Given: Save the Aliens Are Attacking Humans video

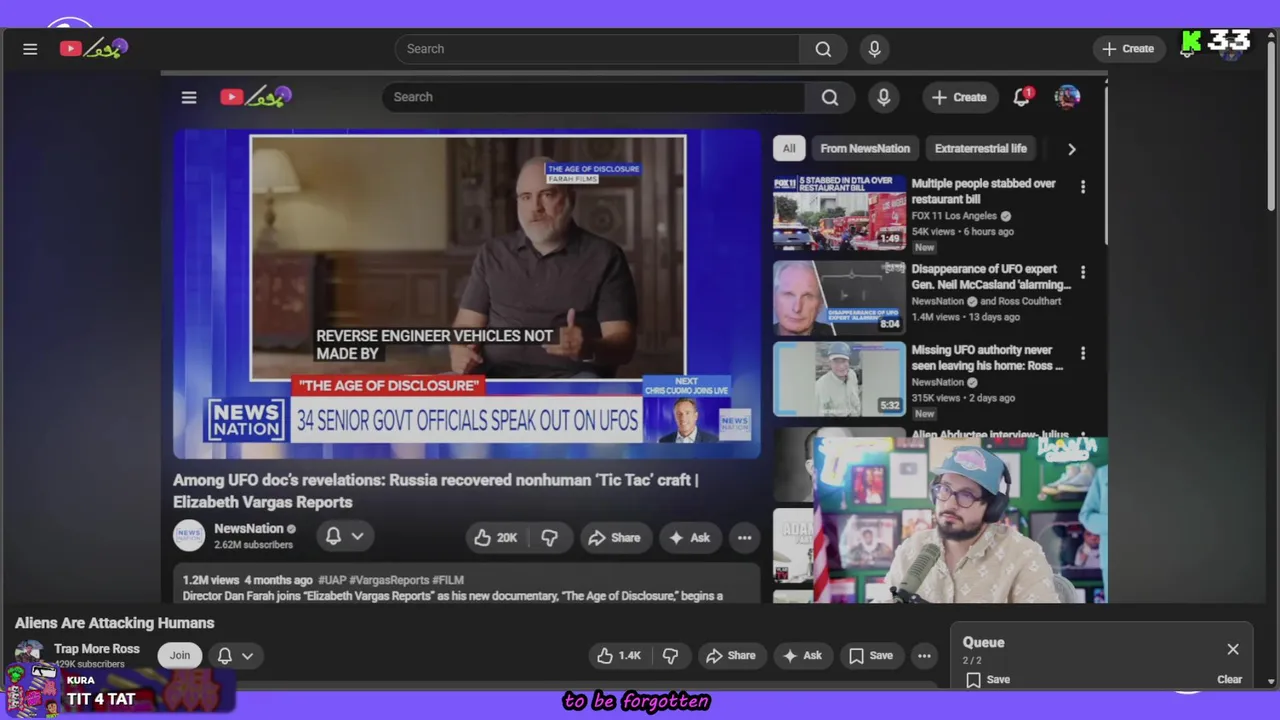Looking at the screenshot, I should click(x=870, y=656).
